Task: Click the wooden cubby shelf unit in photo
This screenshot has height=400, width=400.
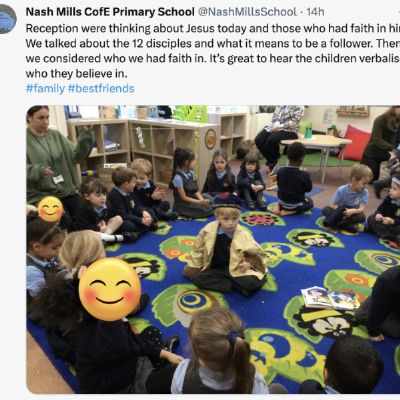Action: (x=143, y=147)
